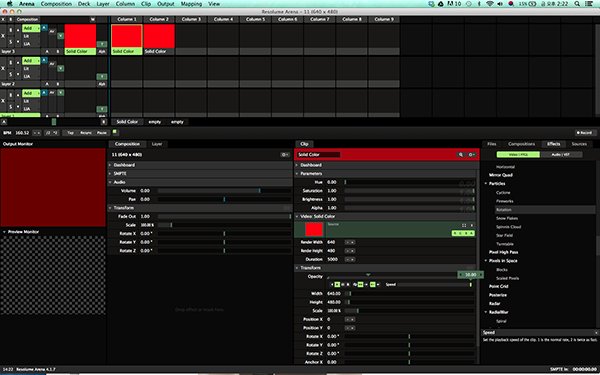Open the Add blend mode dropdown on layer 2
The image size is (600, 375).
(x=31, y=61)
